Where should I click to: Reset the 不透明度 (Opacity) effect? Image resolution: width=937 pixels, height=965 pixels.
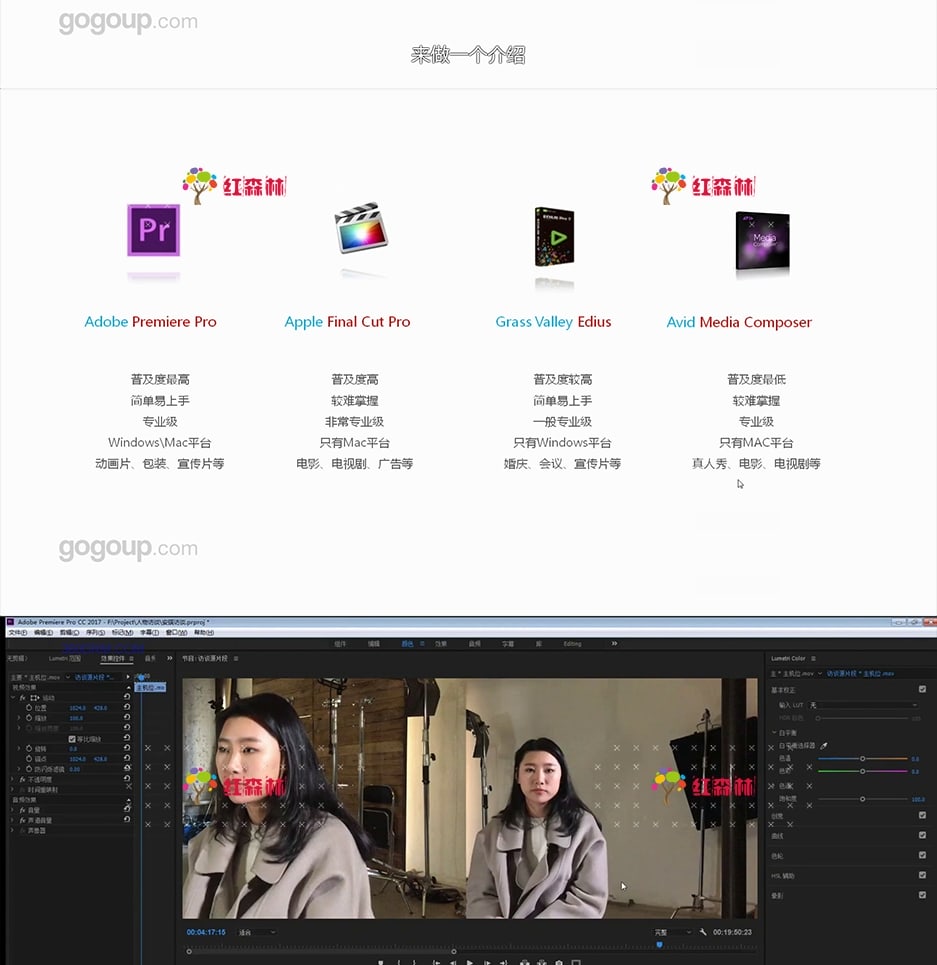point(127,779)
